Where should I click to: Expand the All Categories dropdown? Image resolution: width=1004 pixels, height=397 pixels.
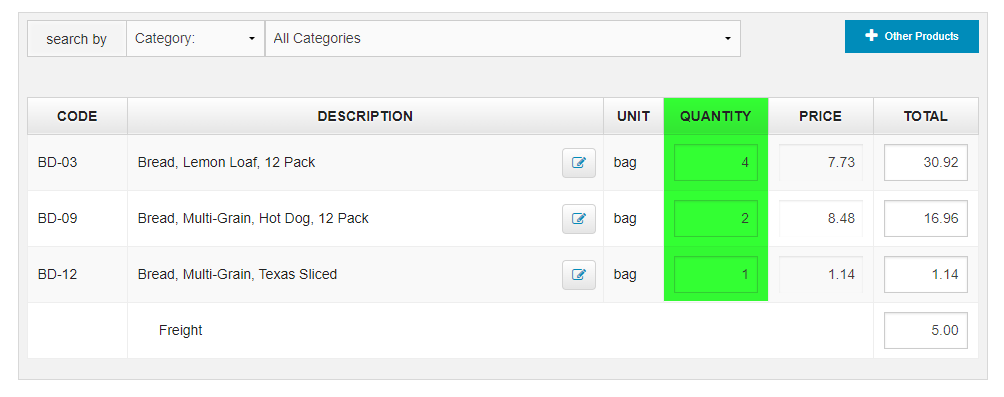click(503, 38)
